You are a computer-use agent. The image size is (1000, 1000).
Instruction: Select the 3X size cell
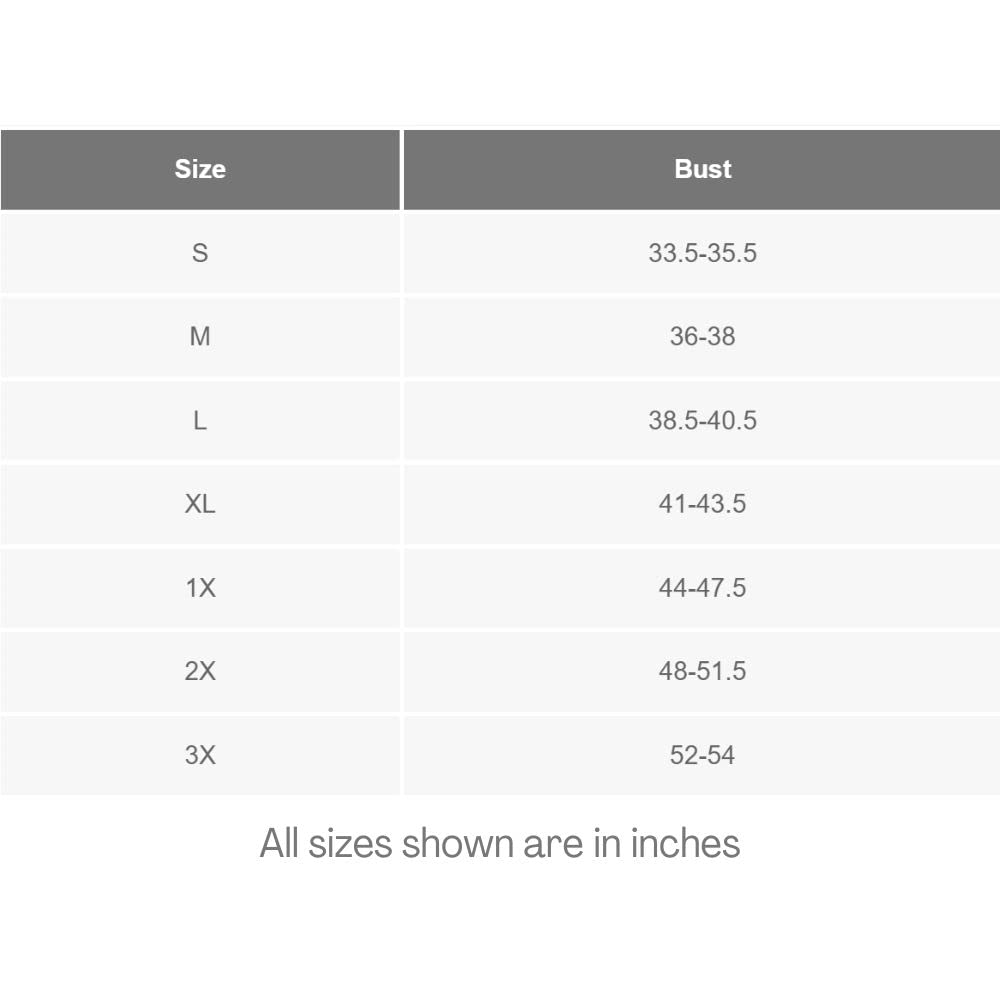[x=200, y=755]
